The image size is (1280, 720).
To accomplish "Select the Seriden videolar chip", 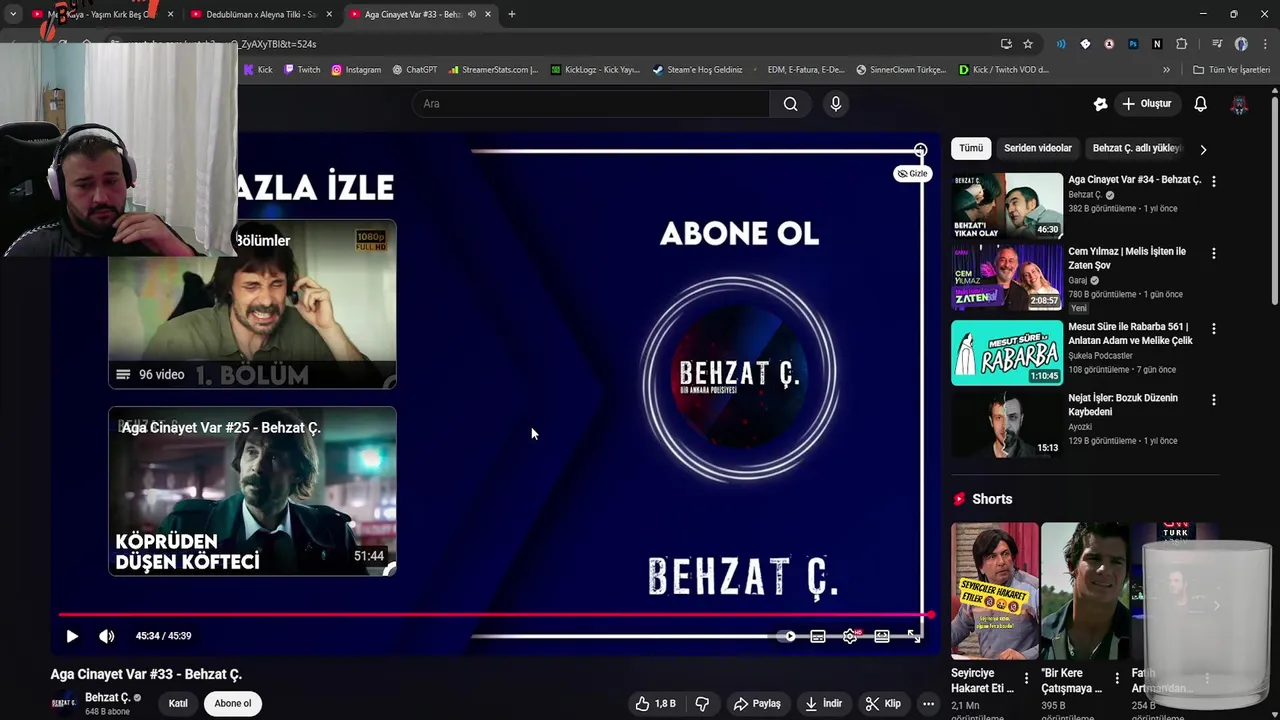I will click(1038, 148).
